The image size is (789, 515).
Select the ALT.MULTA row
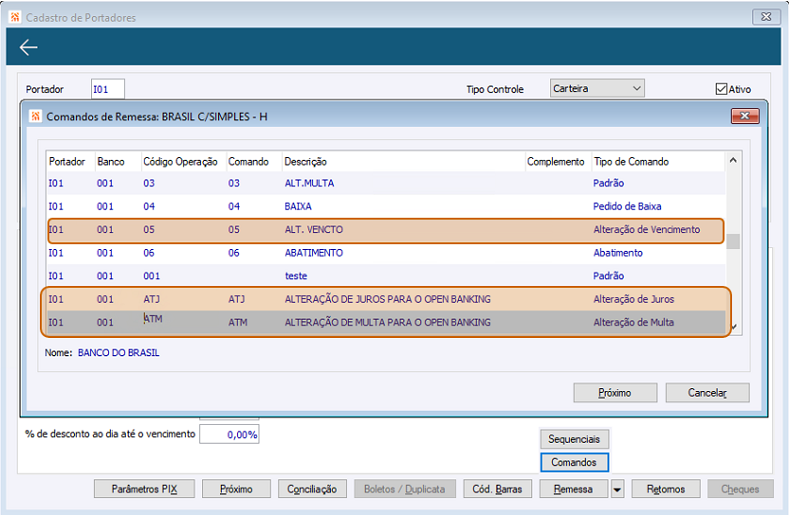[x=386, y=183]
